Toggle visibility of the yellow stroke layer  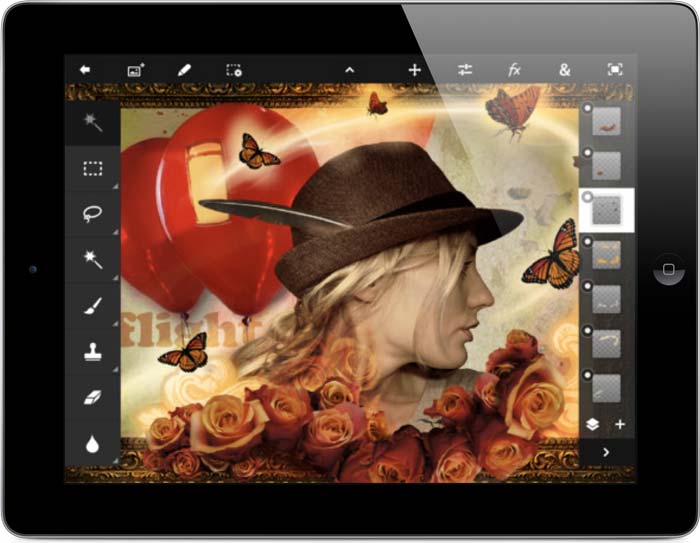click(x=588, y=330)
